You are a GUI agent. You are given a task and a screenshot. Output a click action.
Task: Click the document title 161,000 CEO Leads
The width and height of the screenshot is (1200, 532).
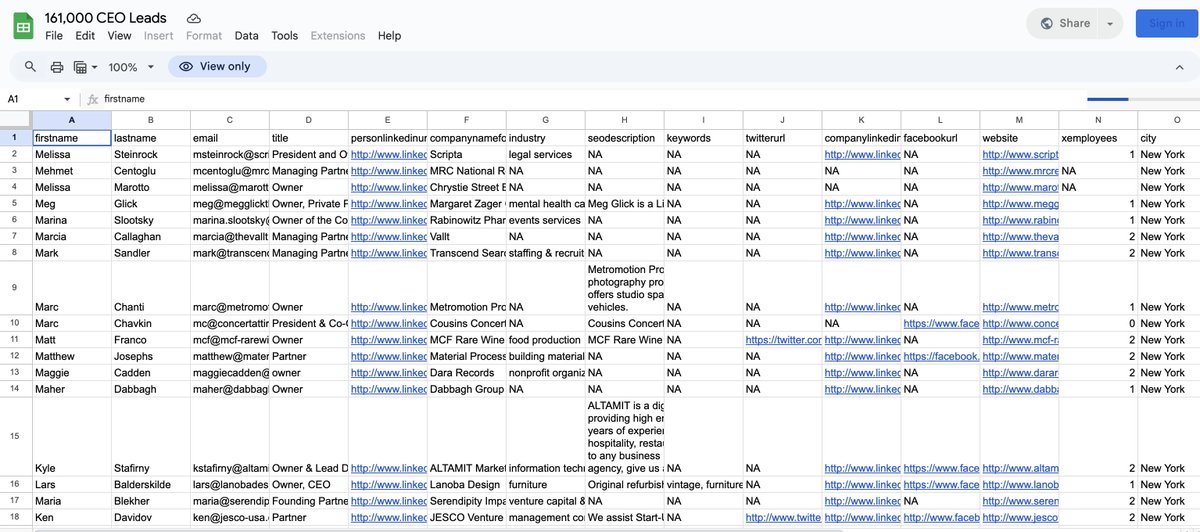(106, 18)
